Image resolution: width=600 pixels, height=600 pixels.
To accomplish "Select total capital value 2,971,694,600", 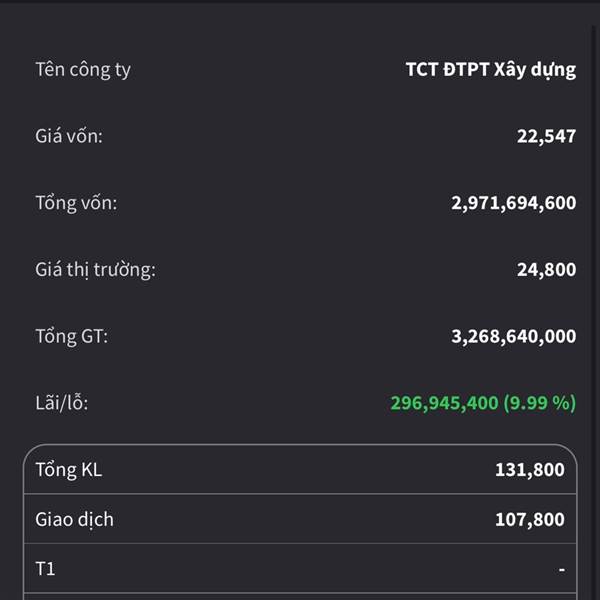I will point(514,203).
